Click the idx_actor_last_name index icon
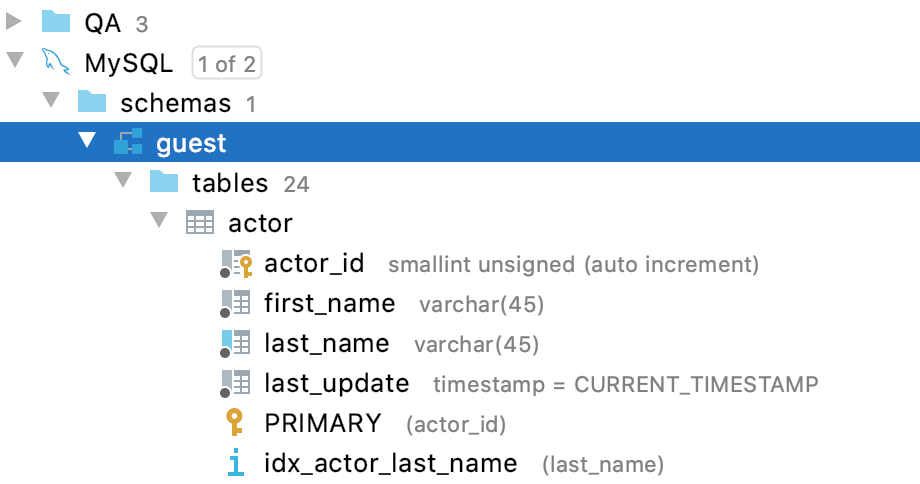This screenshot has height=484, width=920. pyautogui.click(x=236, y=463)
